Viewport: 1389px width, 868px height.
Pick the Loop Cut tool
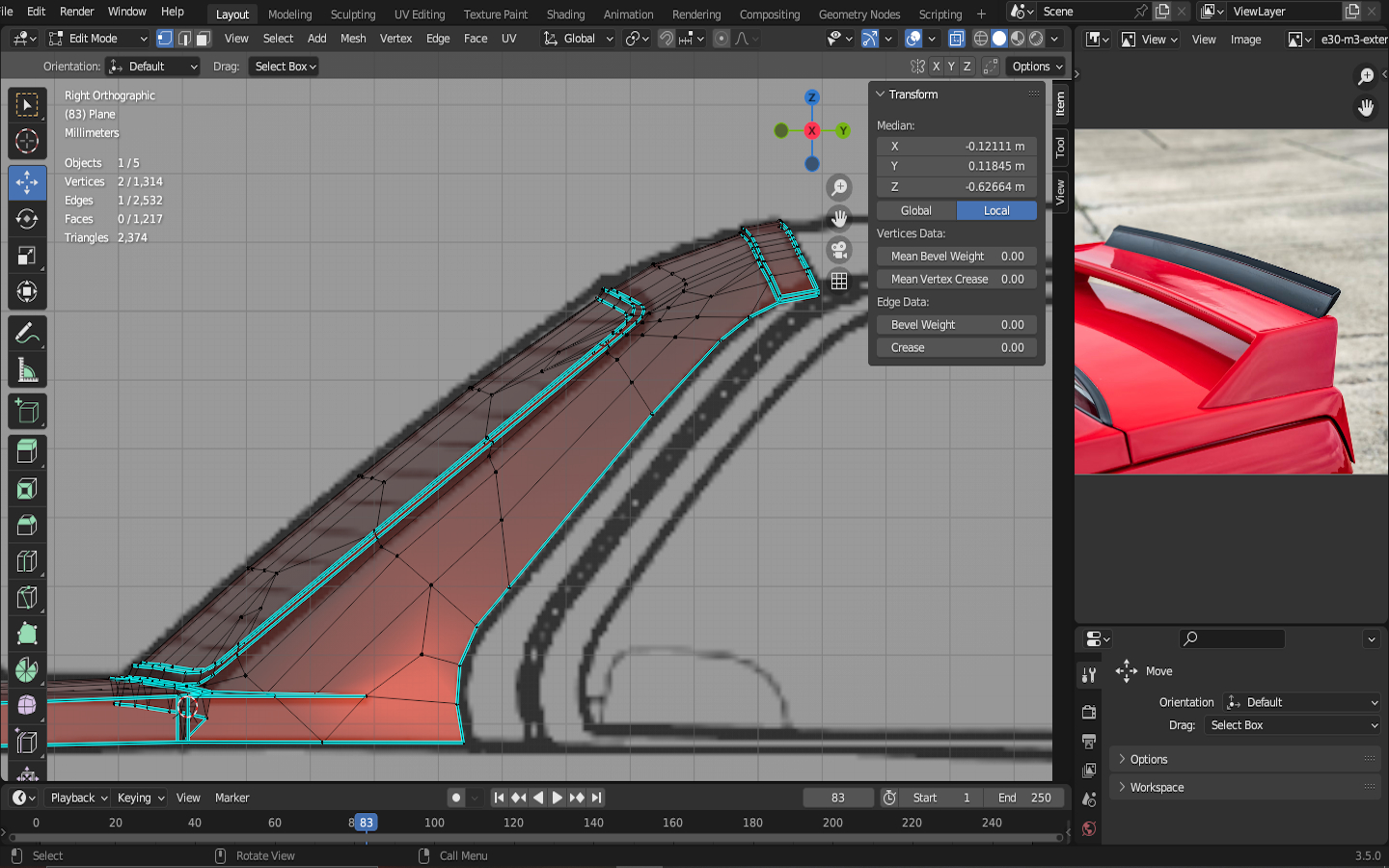coord(27,561)
